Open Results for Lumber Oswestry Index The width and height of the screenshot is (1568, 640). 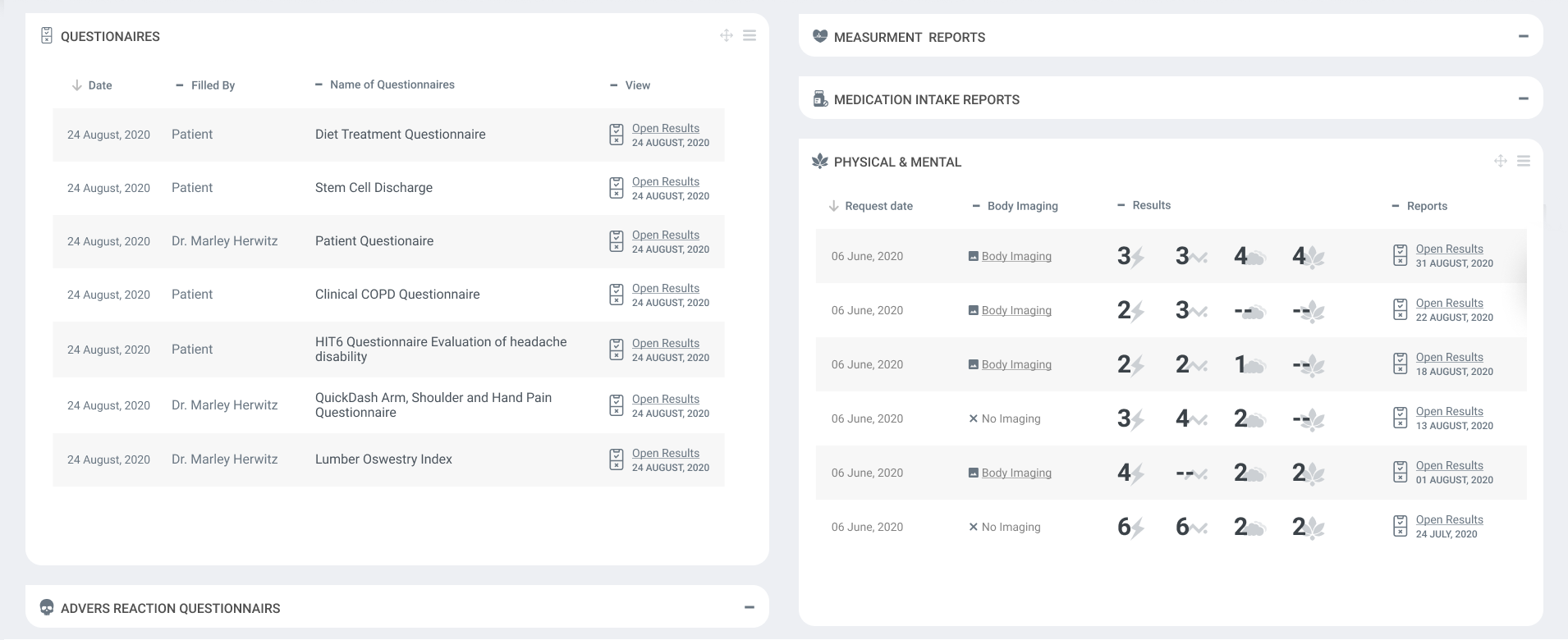666,453
